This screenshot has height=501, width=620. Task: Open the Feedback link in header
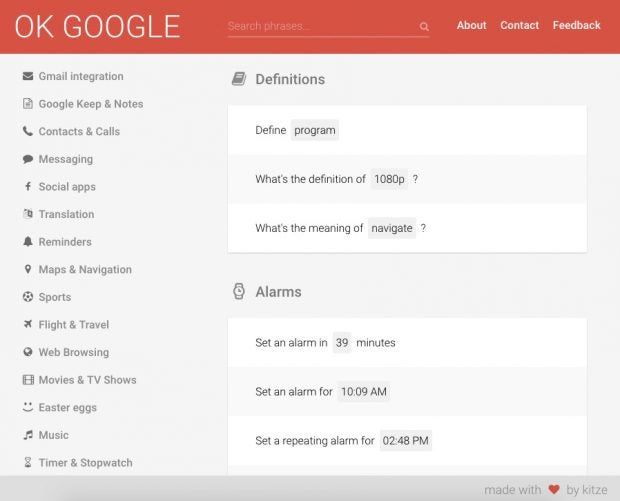(576, 26)
